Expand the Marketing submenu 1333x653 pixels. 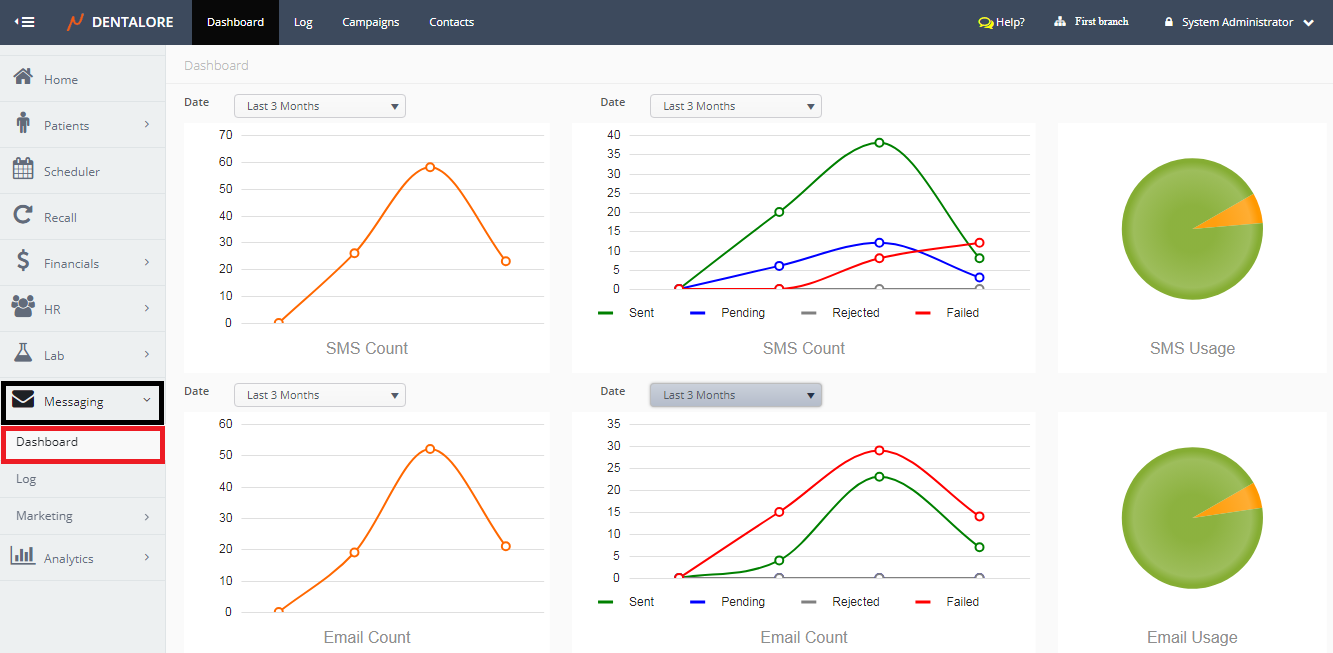tap(82, 516)
